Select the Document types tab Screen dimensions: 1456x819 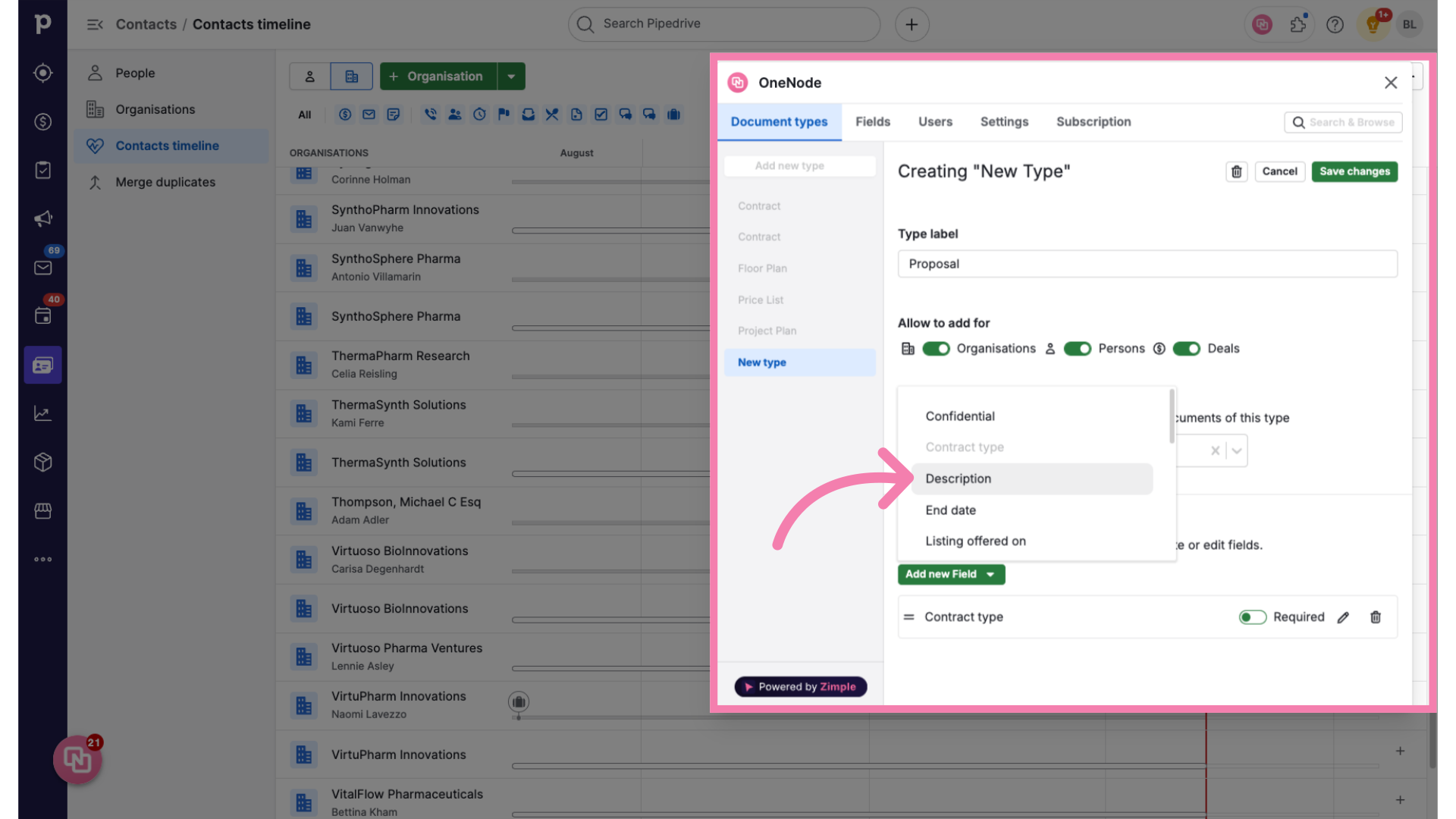click(x=779, y=122)
